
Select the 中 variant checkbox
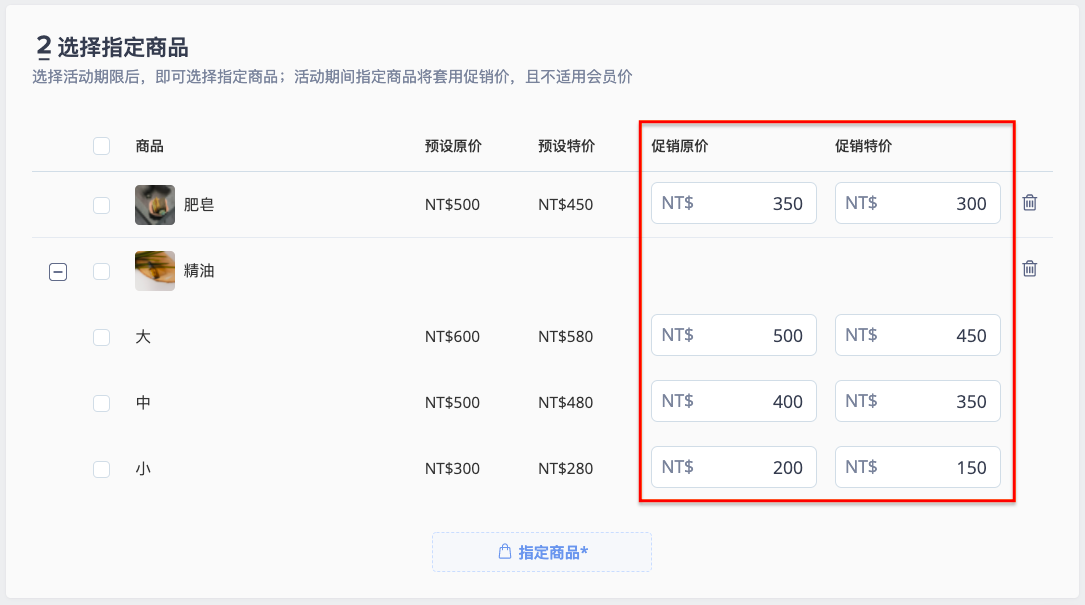coord(102,403)
